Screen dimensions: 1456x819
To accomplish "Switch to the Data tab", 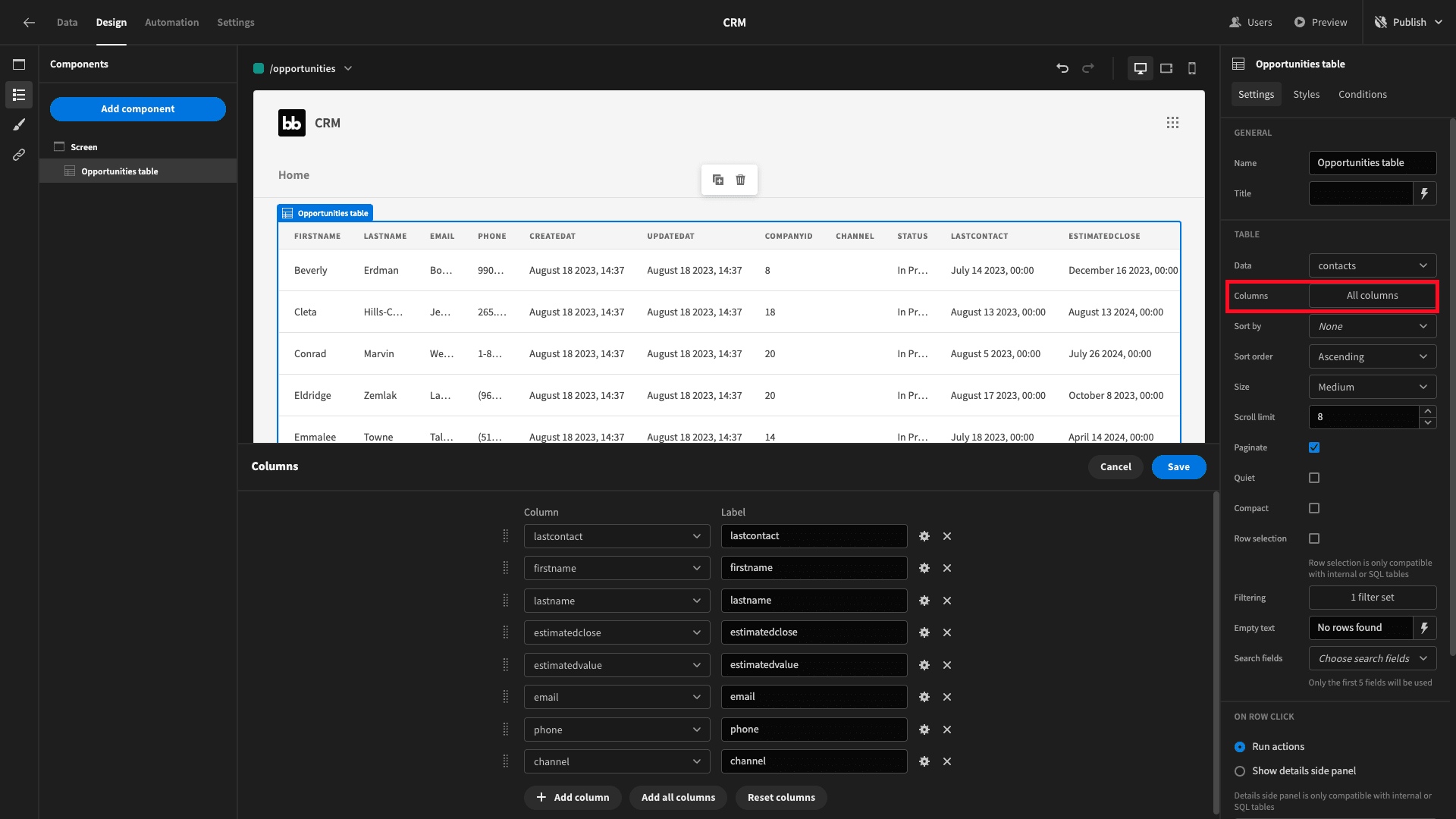I will (x=67, y=22).
